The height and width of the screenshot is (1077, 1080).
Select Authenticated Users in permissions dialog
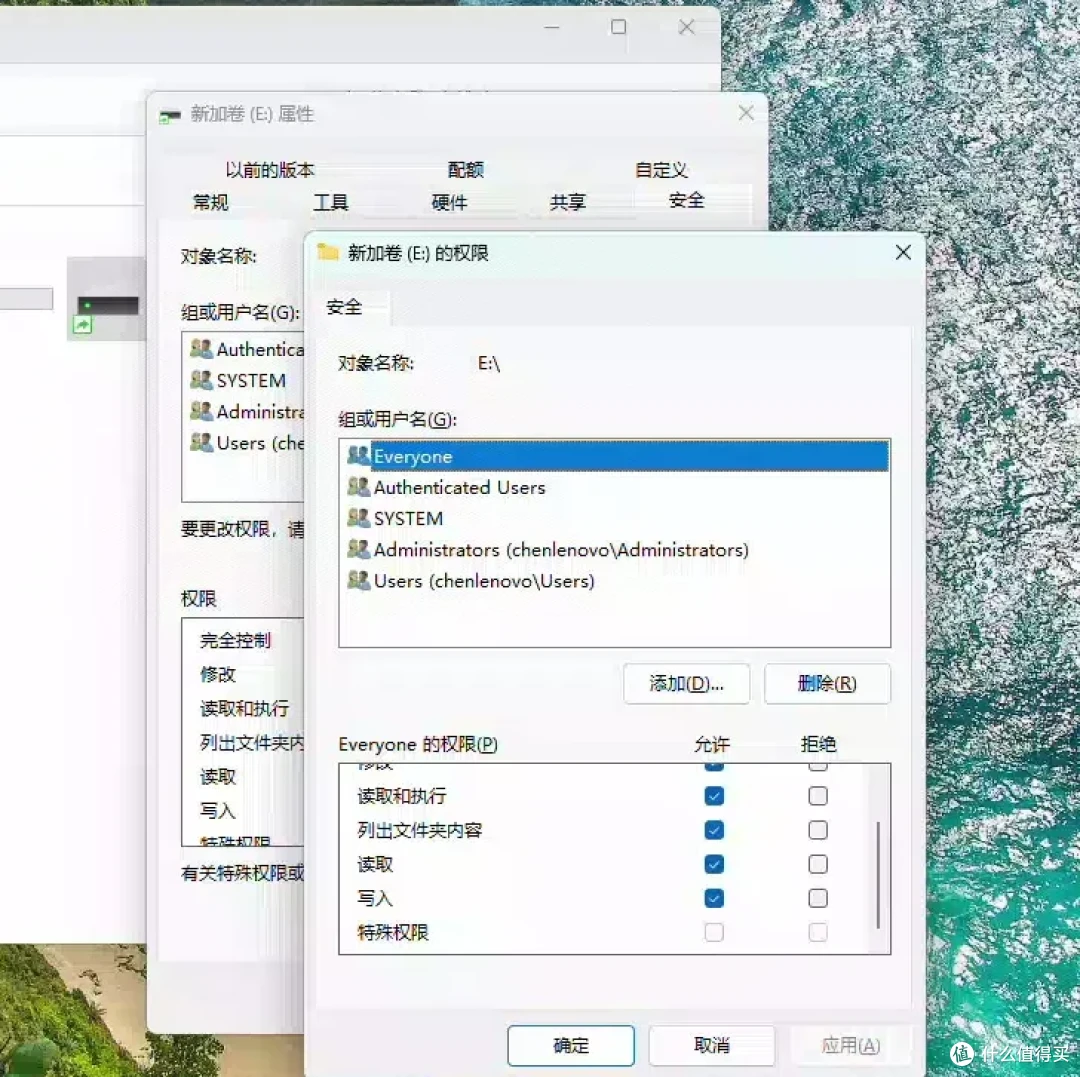[459, 488]
